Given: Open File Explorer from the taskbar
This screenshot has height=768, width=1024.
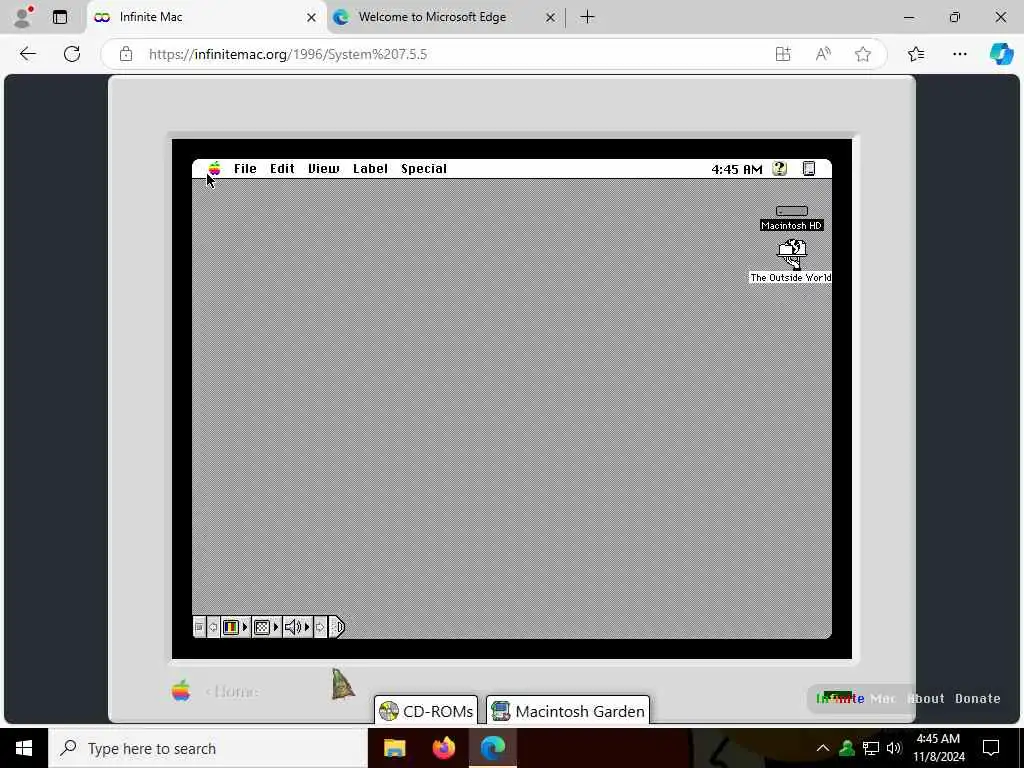Looking at the screenshot, I should (x=394, y=748).
